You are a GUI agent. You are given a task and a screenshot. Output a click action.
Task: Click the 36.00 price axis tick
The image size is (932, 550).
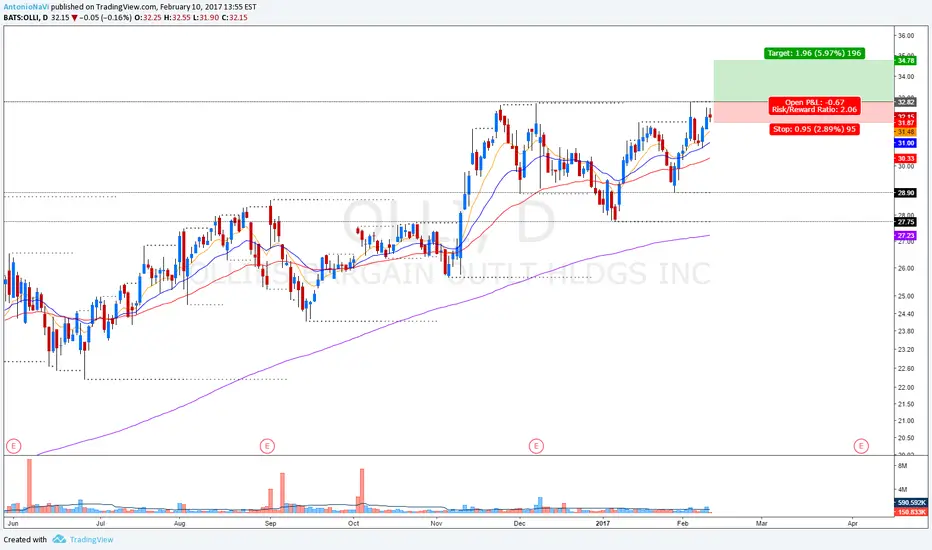(905, 36)
